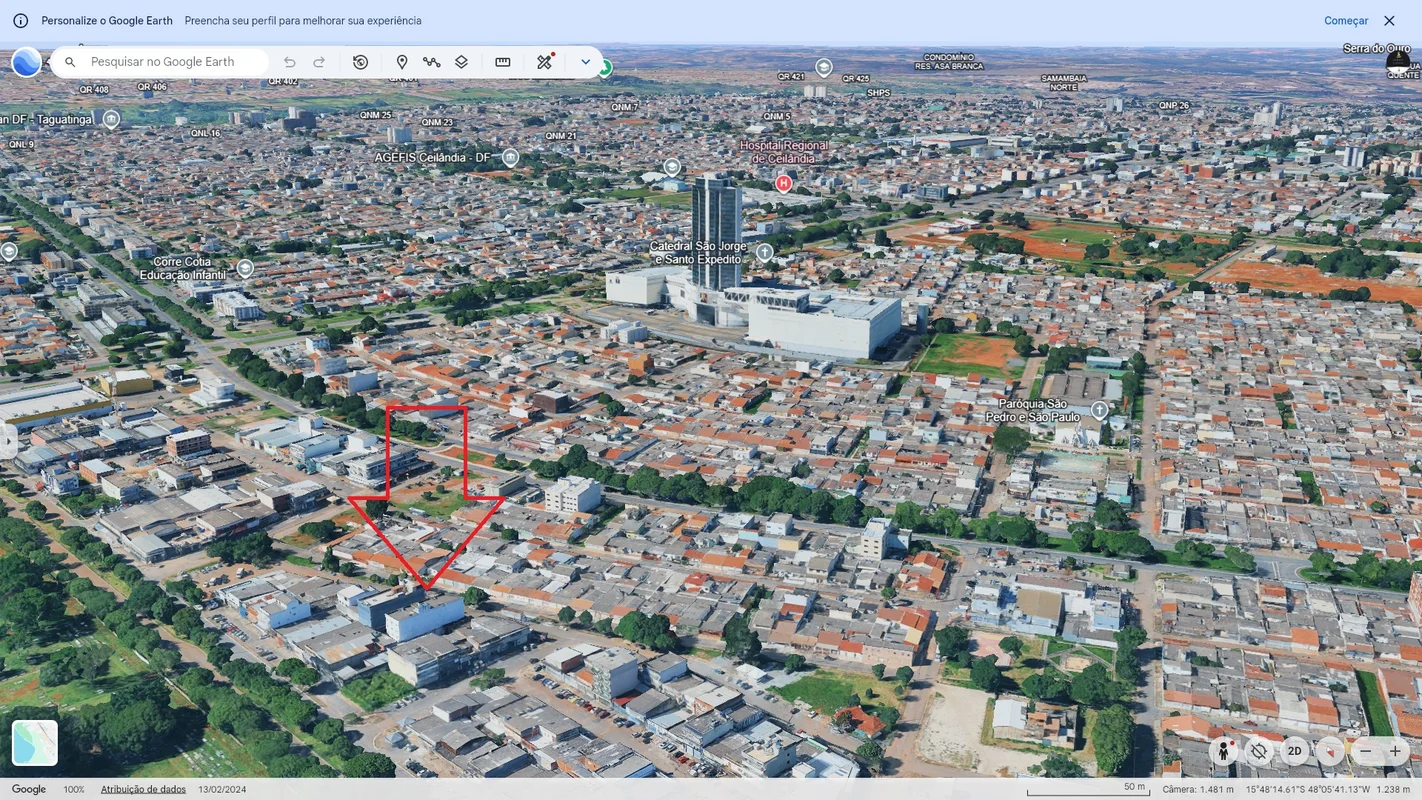Screen dimensions: 1422x800
Task: Expand the toolbar blue chevron dropdown
Action: click(586, 62)
